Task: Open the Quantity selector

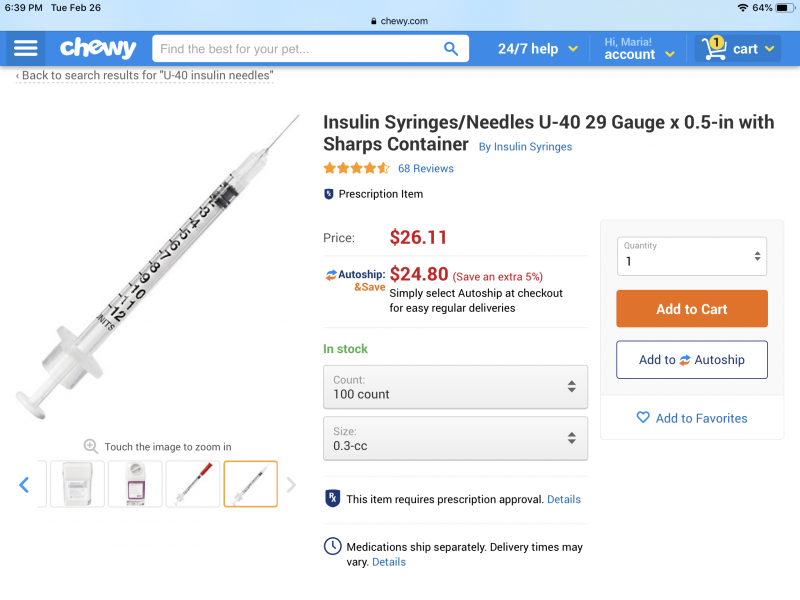Action: 692,255
